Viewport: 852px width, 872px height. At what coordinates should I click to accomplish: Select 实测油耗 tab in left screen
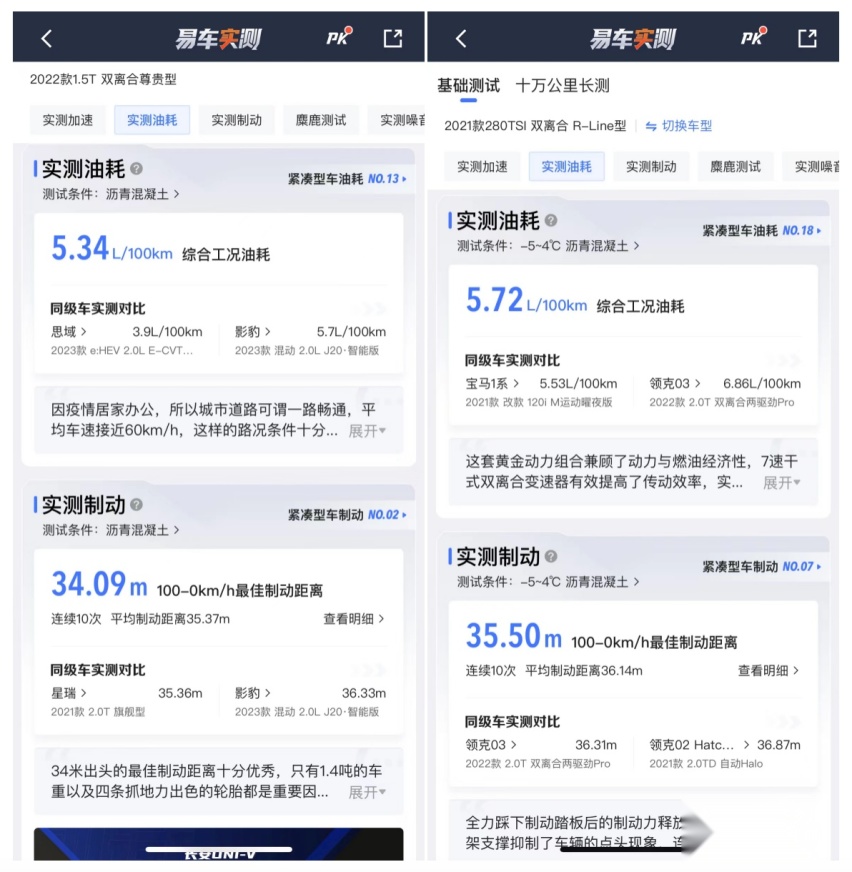152,120
